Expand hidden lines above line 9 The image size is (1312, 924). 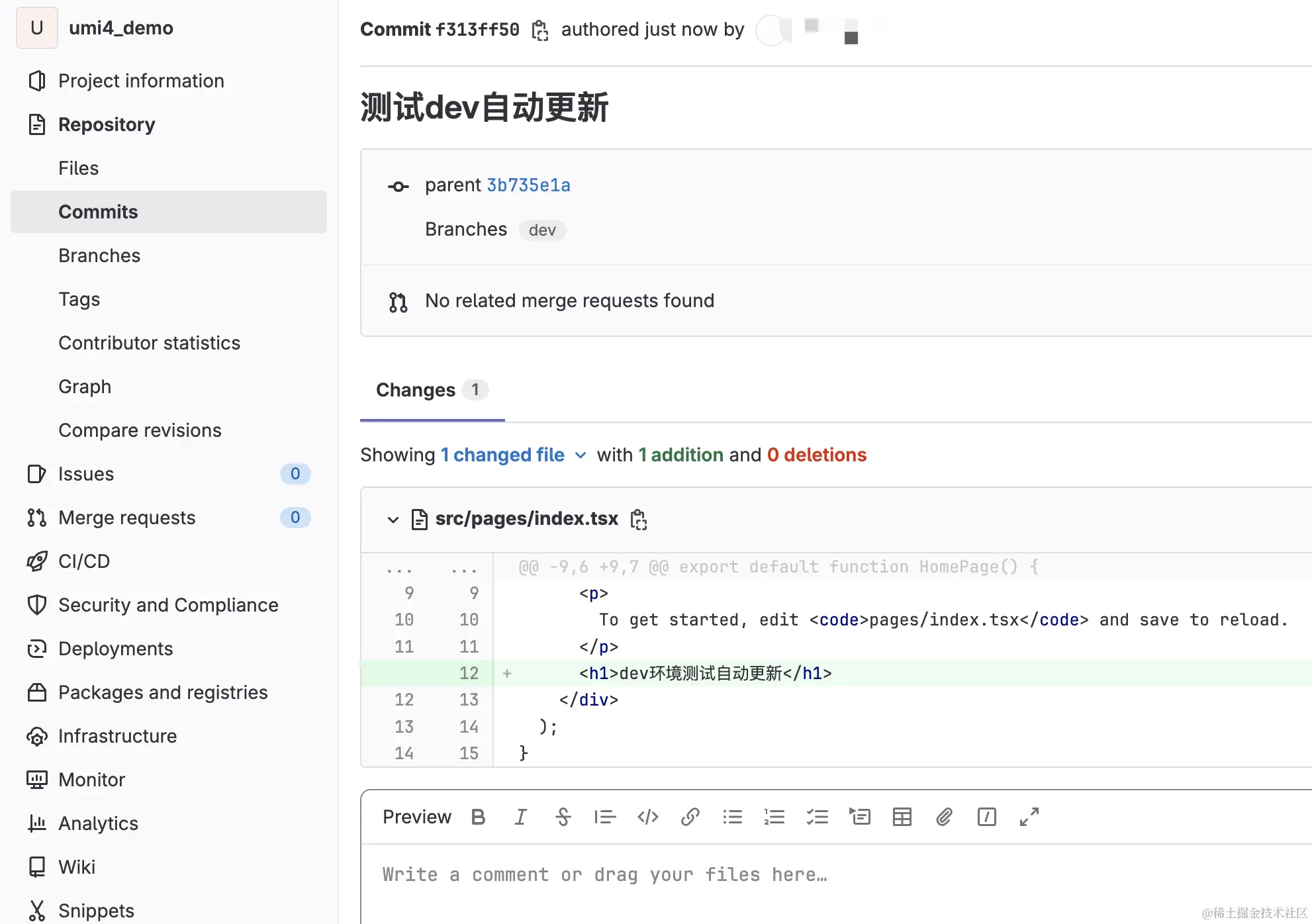[399, 567]
